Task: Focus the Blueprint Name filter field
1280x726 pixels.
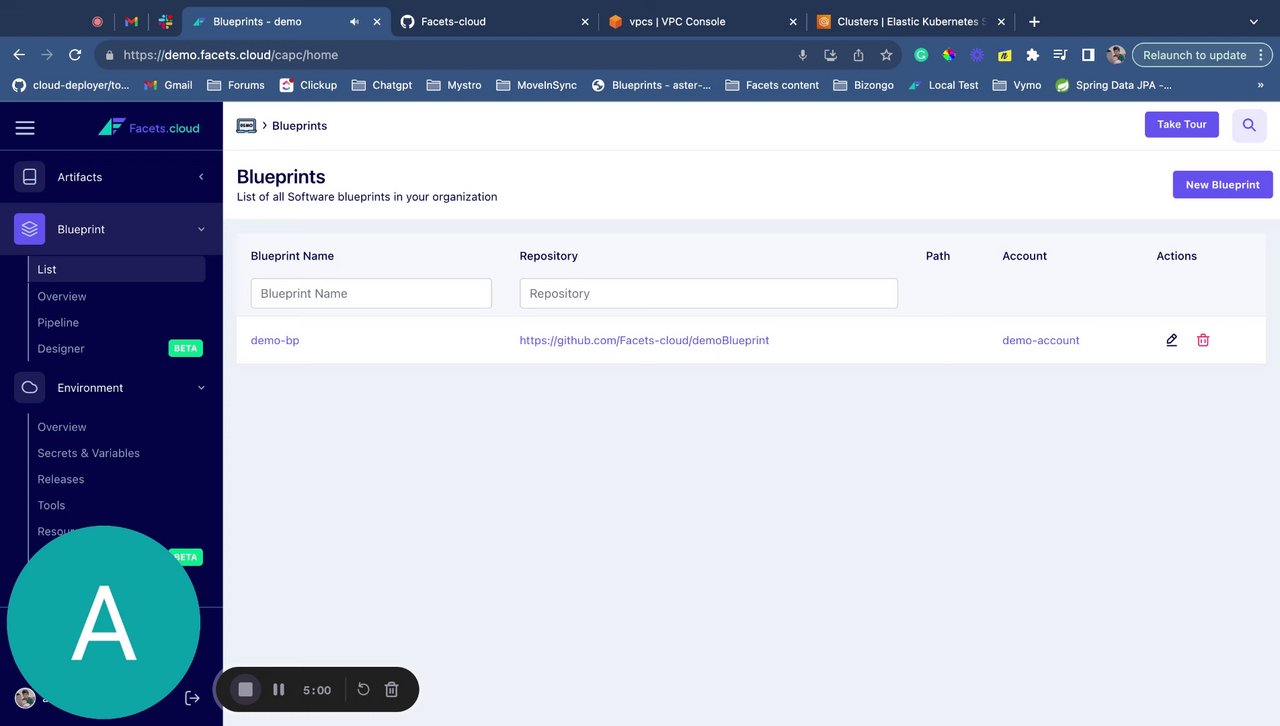Action: (x=371, y=293)
